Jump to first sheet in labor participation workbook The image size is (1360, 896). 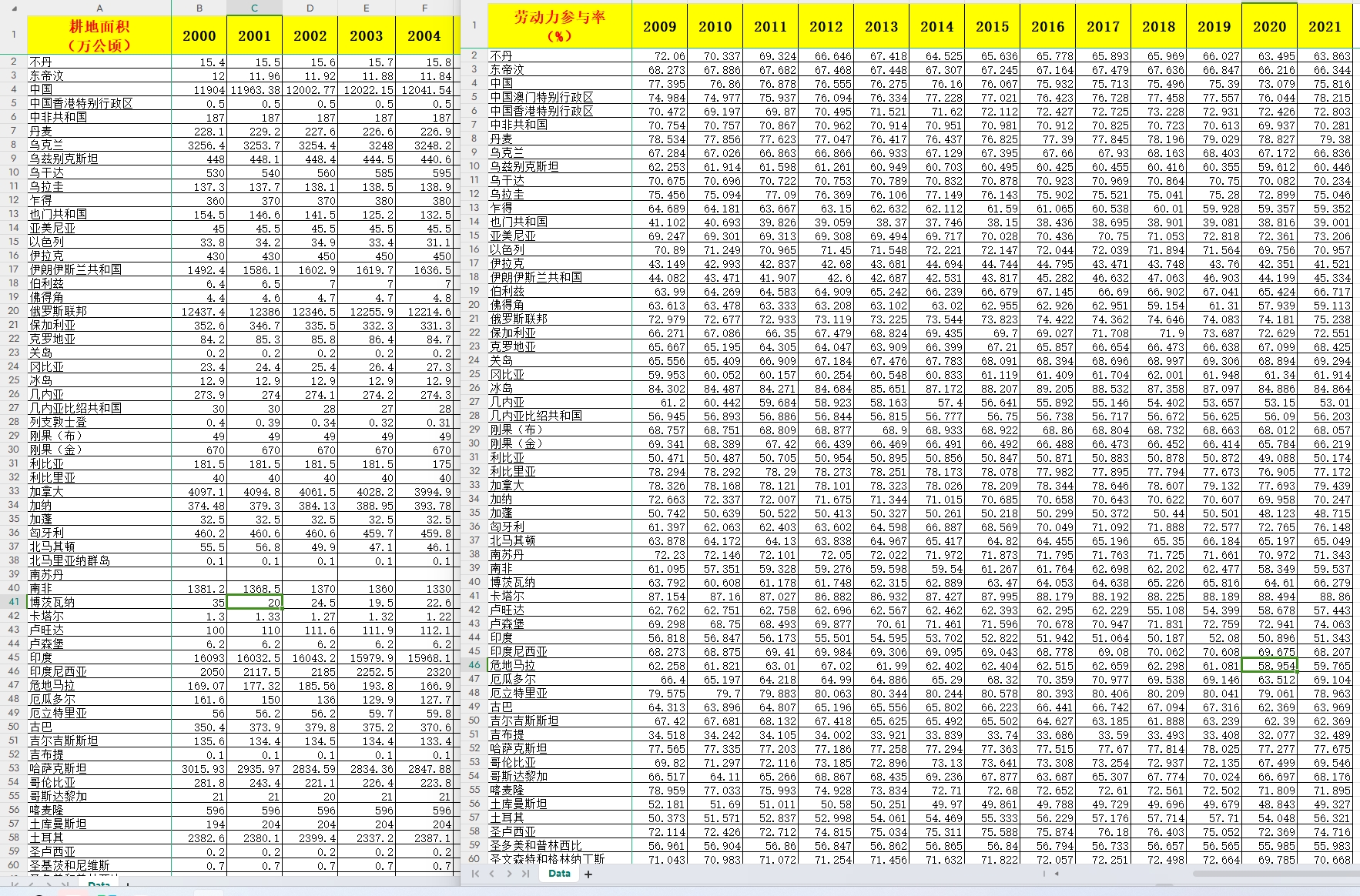(475, 874)
